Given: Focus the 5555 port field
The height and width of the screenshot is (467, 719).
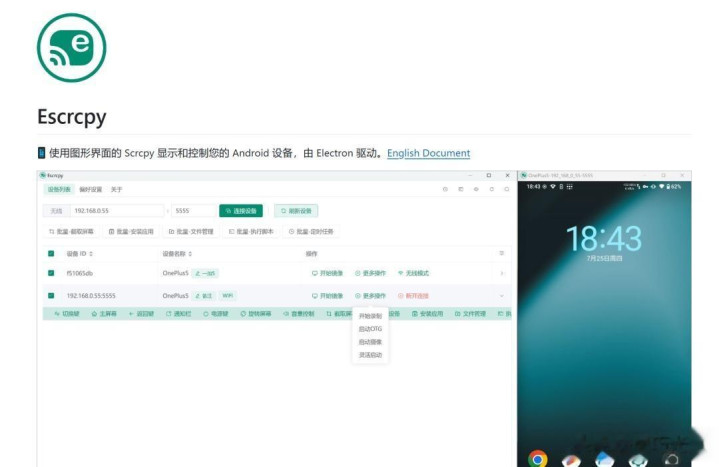Looking at the screenshot, I should (193, 211).
